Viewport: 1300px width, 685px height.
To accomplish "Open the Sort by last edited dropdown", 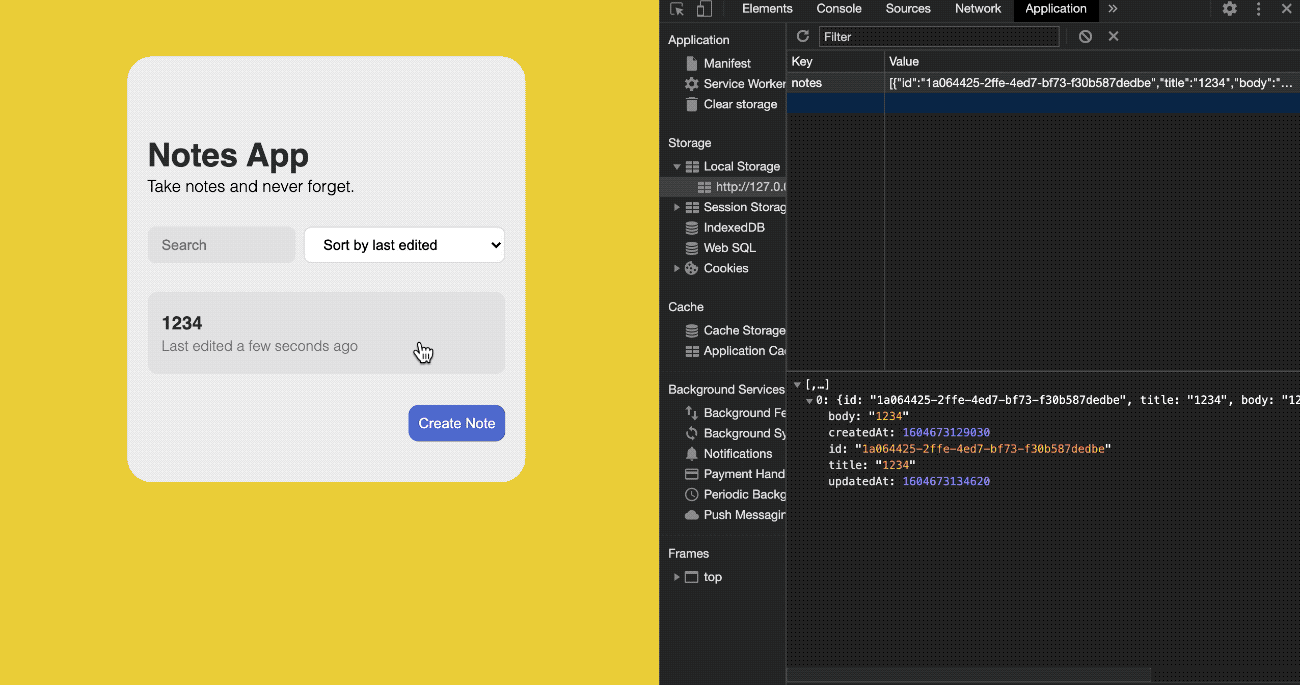I will pyautogui.click(x=404, y=245).
